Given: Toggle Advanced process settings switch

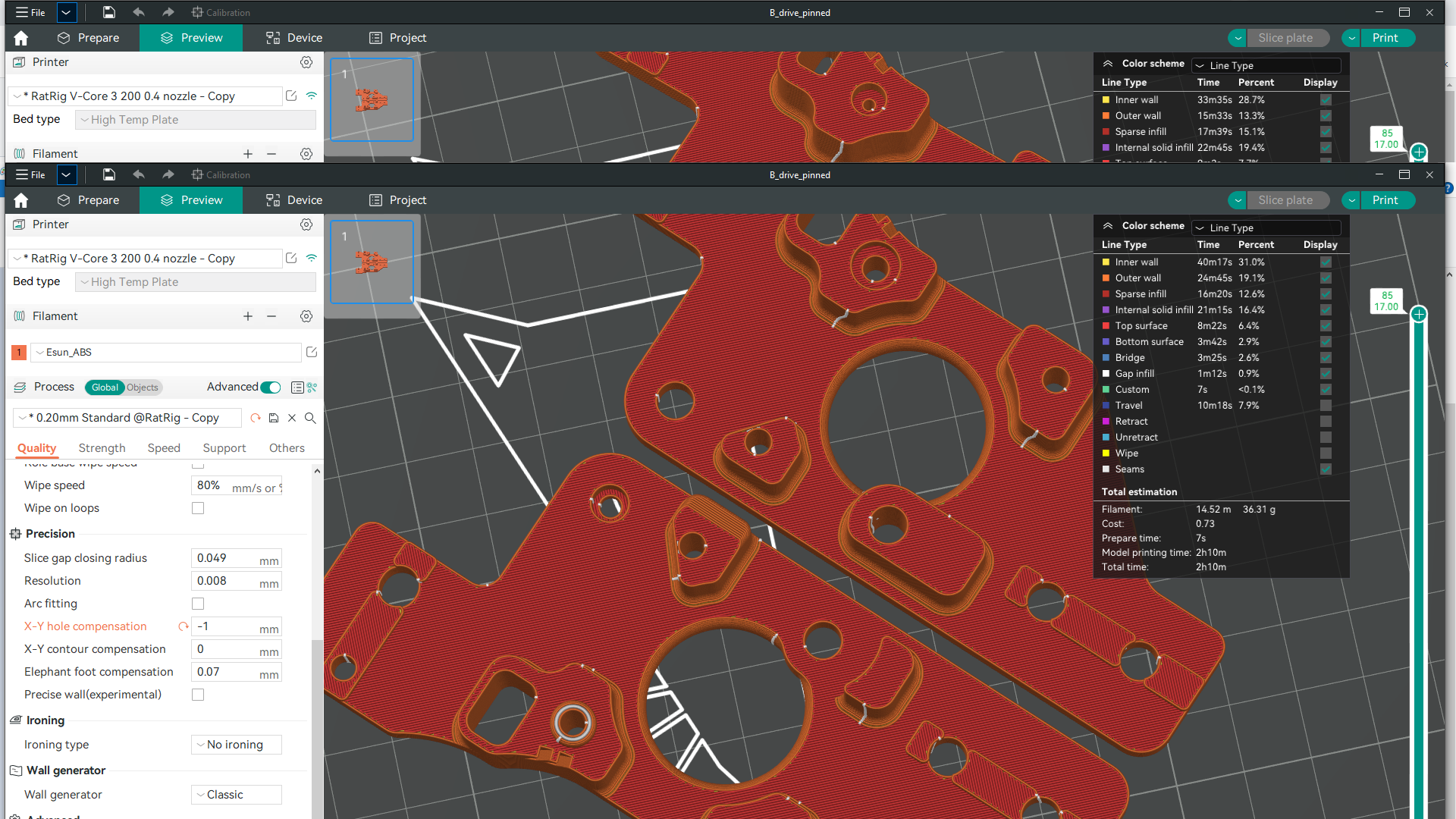Looking at the screenshot, I should click(270, 387).
